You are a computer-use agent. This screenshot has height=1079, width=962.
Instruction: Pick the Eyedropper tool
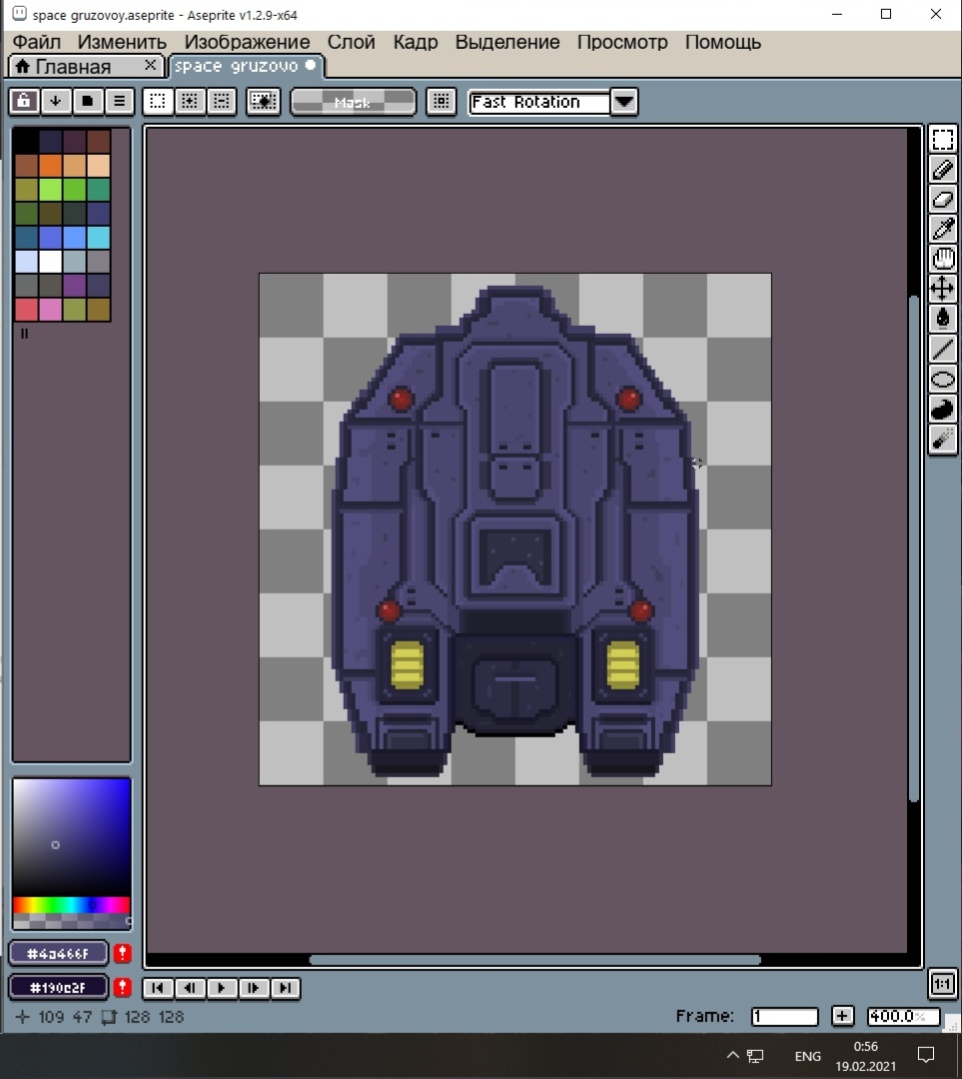tap(942, 229)
